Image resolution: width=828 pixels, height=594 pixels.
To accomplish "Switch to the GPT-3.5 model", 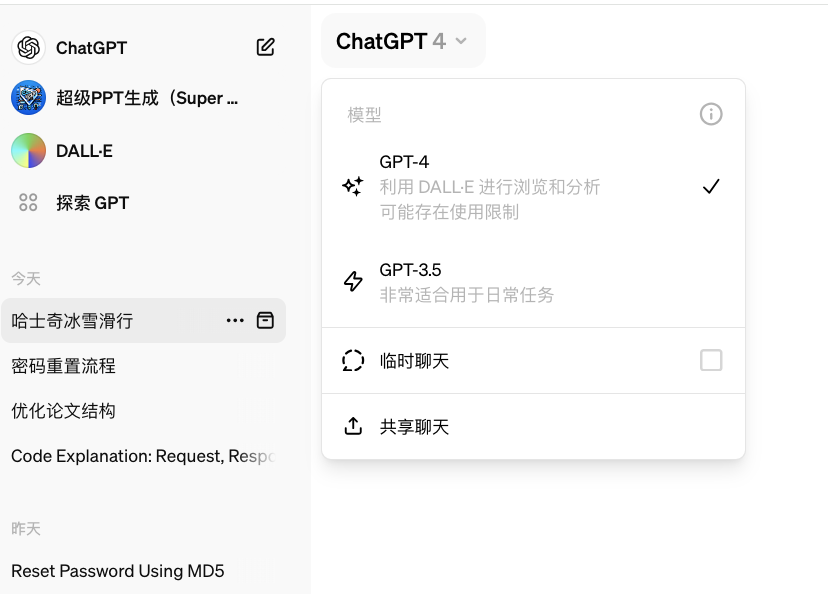I will (532, 282).
